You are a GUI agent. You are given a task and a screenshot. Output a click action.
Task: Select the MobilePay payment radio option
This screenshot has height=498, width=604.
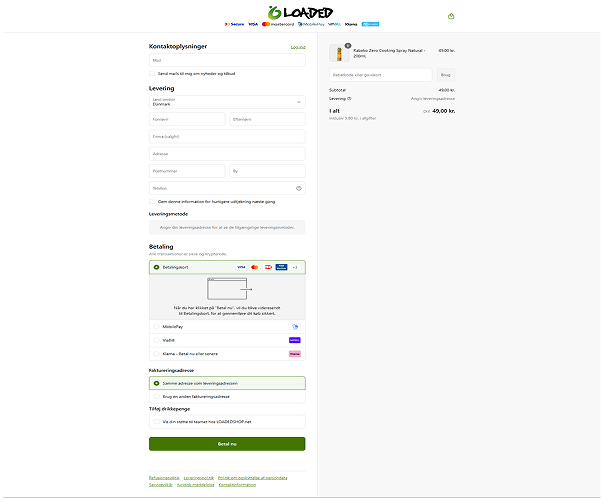coord(156,326)
